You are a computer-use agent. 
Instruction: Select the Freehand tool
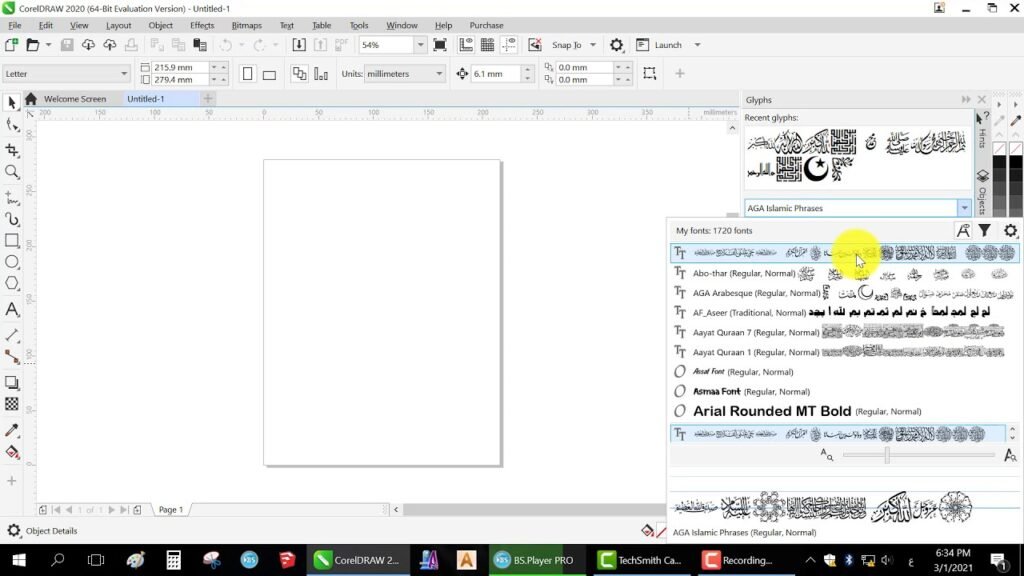pos(12,197)
